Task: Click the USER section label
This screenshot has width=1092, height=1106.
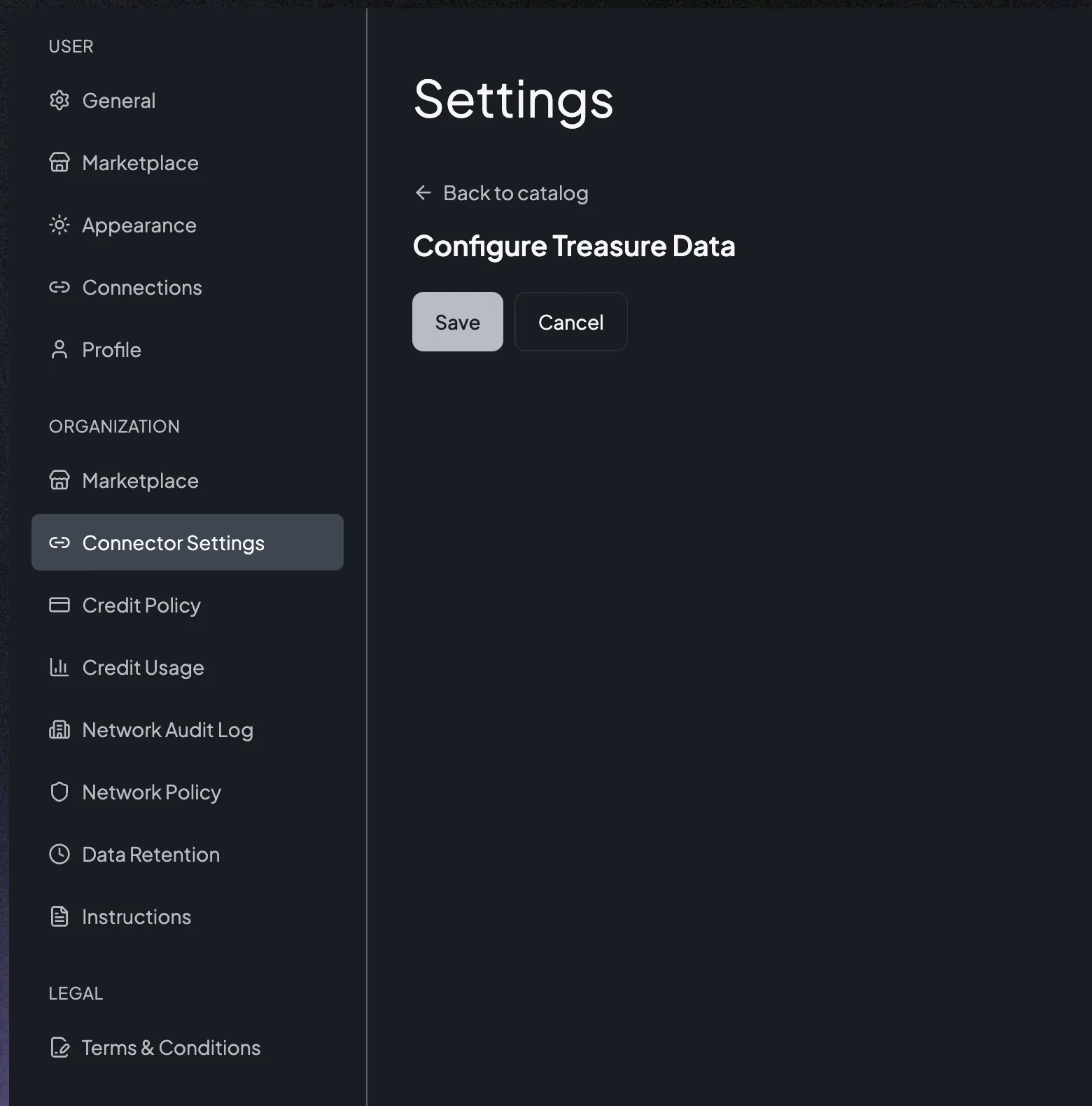Action: point(71,46)
